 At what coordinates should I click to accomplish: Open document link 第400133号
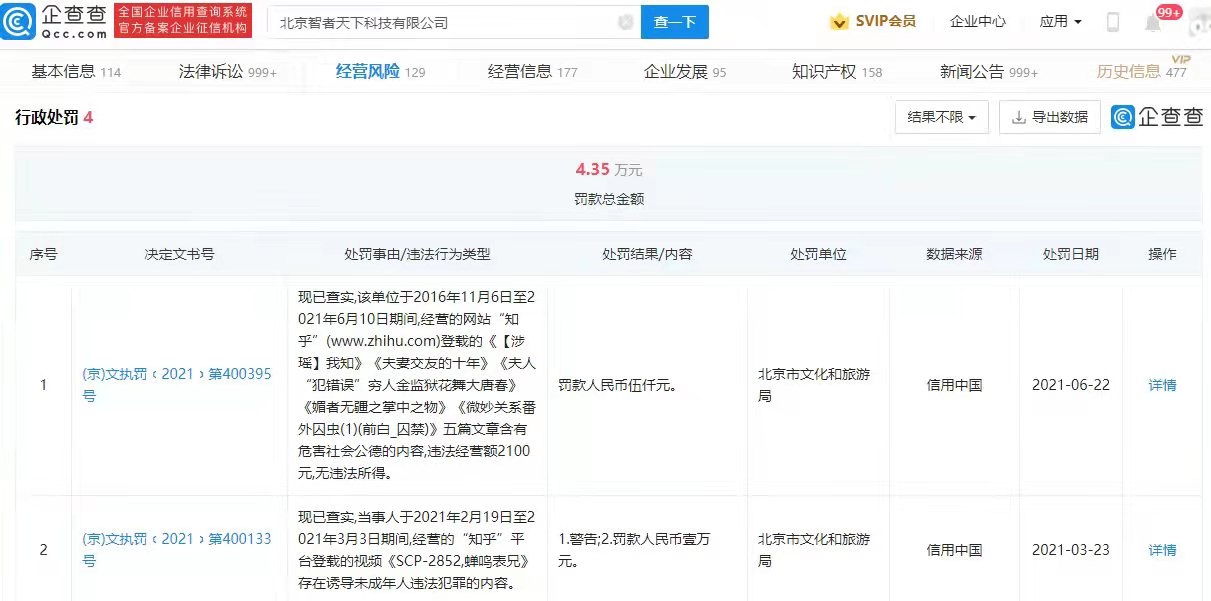click(177, 550)
